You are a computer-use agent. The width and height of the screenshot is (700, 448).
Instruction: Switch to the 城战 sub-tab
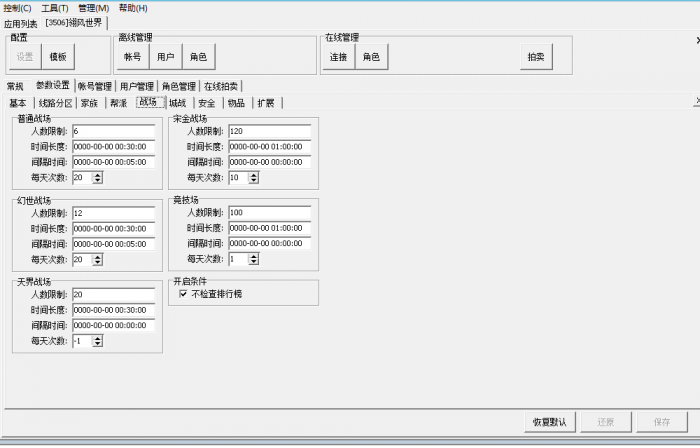coord(177,102)
